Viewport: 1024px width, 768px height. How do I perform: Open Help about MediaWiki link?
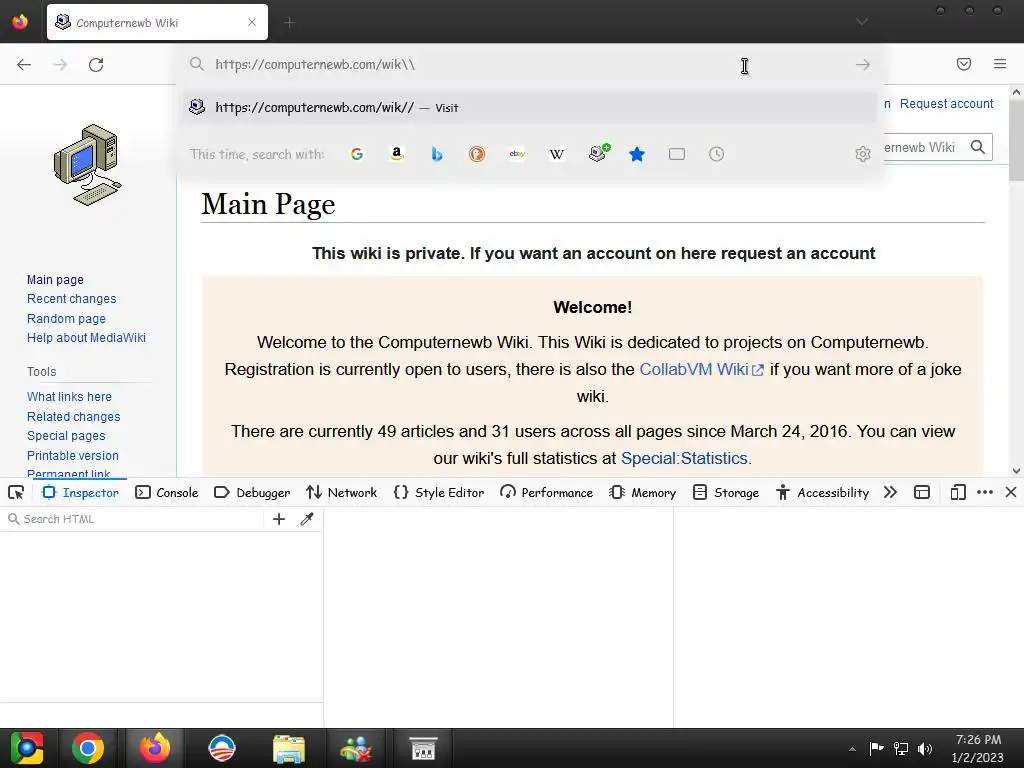tap(86, 338)
